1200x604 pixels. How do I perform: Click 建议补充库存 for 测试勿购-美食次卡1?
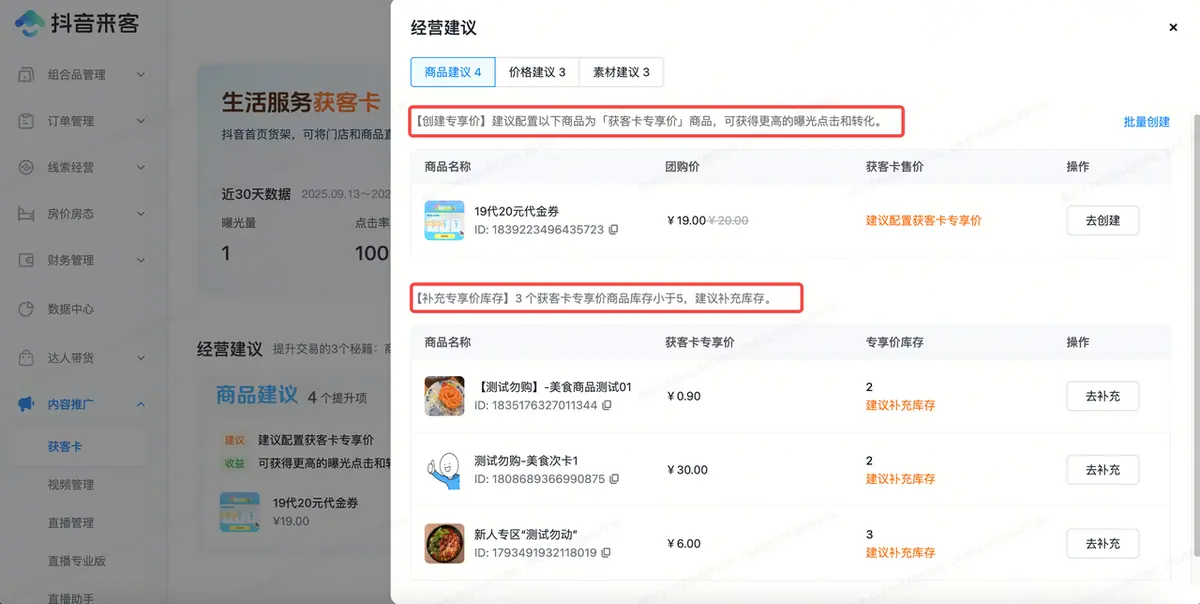coord(901,480)
